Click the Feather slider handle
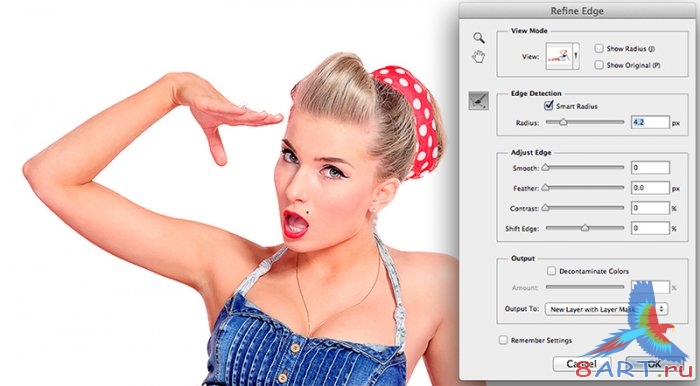The image size is (700, 386). (x=545, y=188)
